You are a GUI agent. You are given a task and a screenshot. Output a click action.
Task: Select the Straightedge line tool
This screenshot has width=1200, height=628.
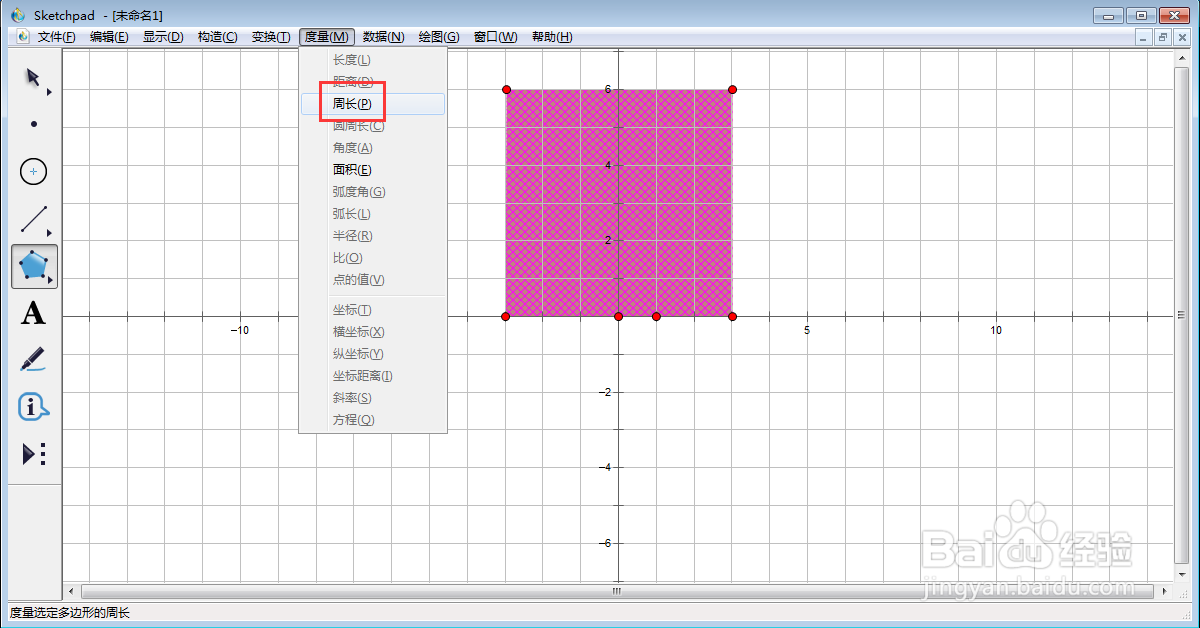coord(33,219)
